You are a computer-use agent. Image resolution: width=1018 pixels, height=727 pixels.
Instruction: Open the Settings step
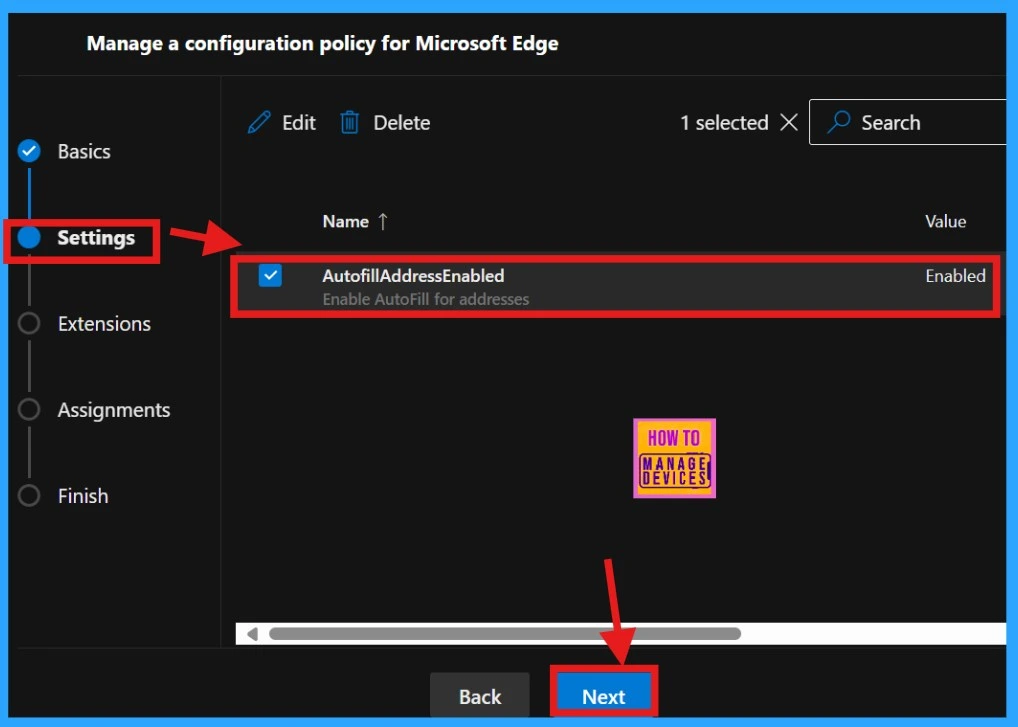pyautogui.click(x=96, y=238)
